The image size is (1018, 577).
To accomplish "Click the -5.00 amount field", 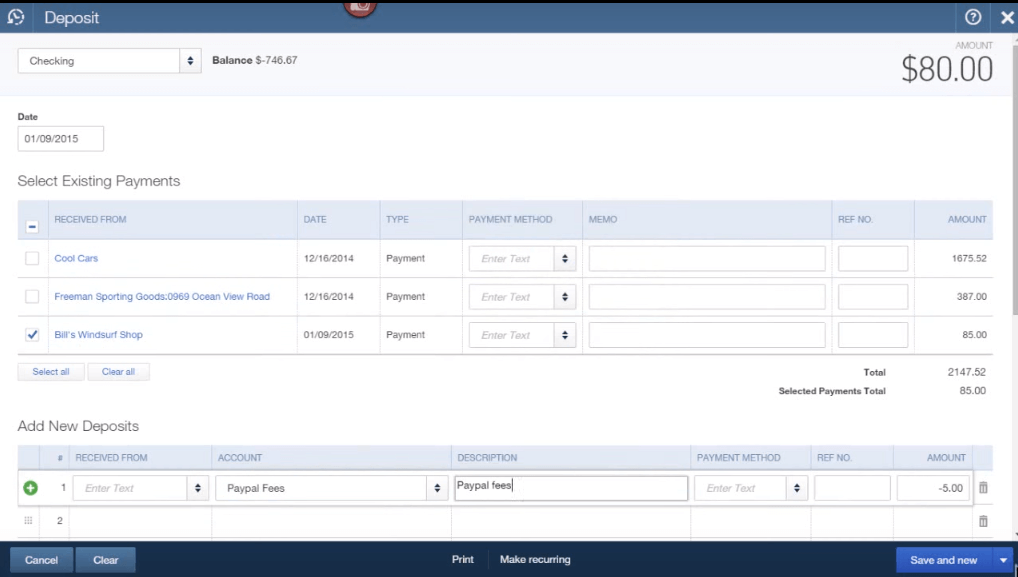I will tap(934, 488).
